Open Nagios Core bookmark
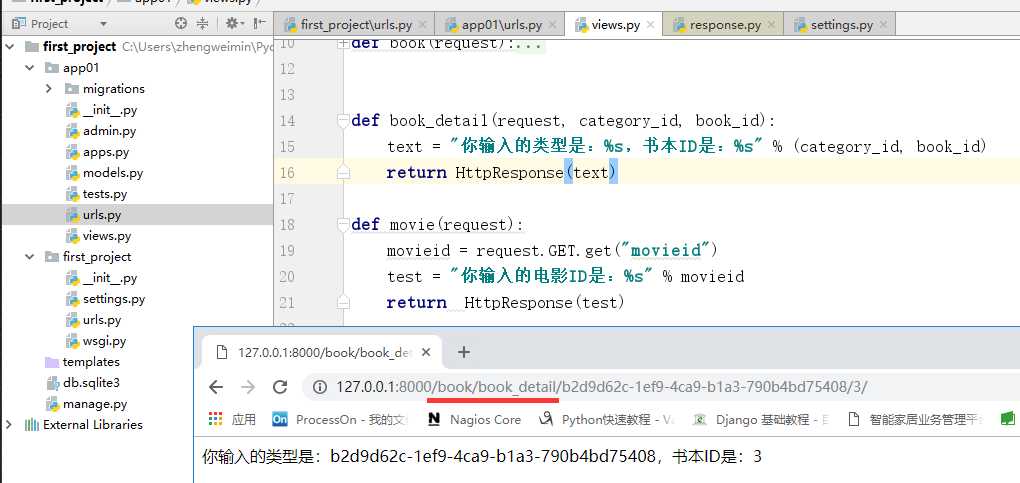The width and height of the screenshot is (1020, 483). click(474, 420)
